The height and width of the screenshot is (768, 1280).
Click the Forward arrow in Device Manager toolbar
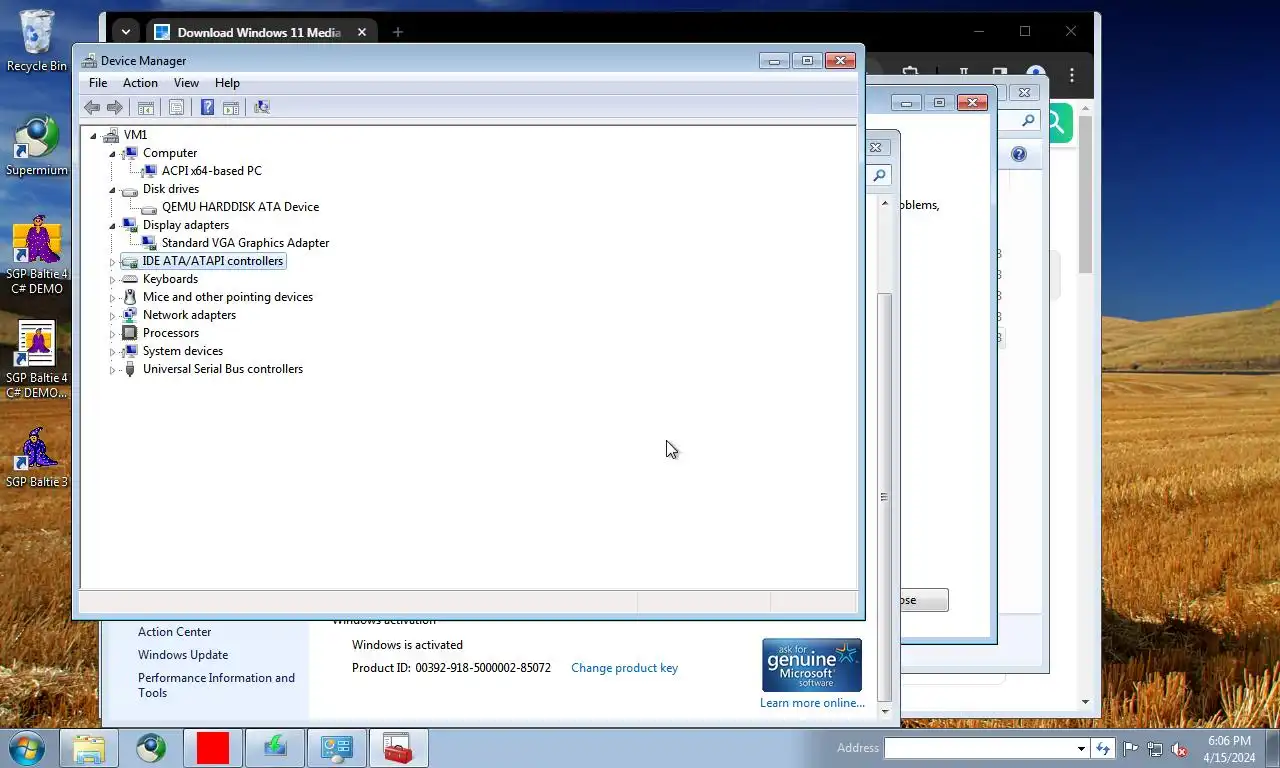[x=115, y=107]
